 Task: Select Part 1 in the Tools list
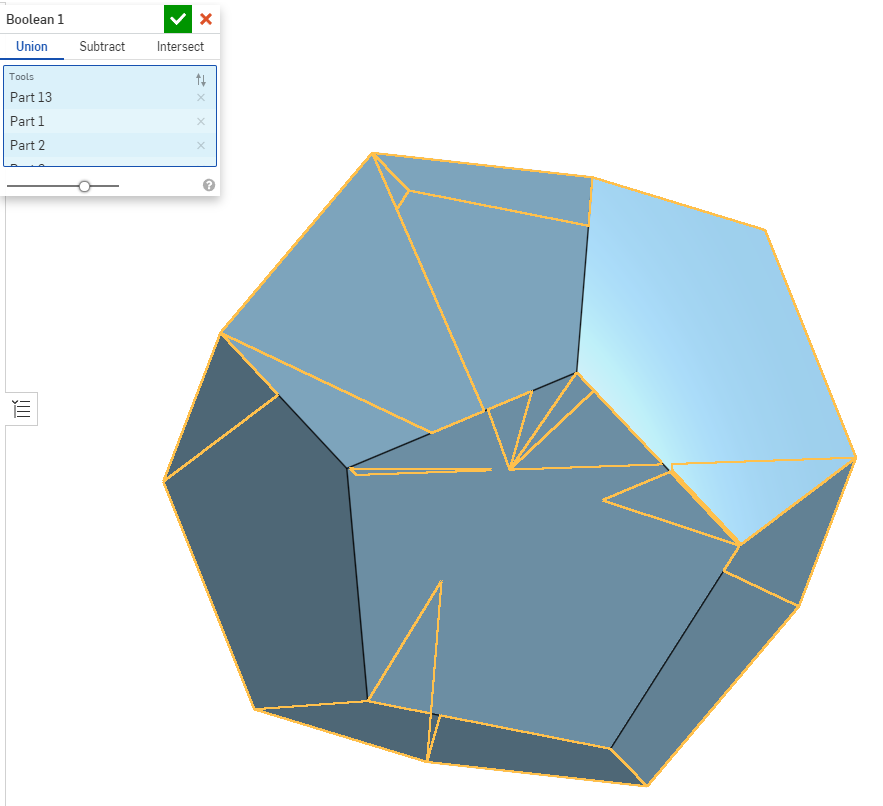(x=110, y=121)
